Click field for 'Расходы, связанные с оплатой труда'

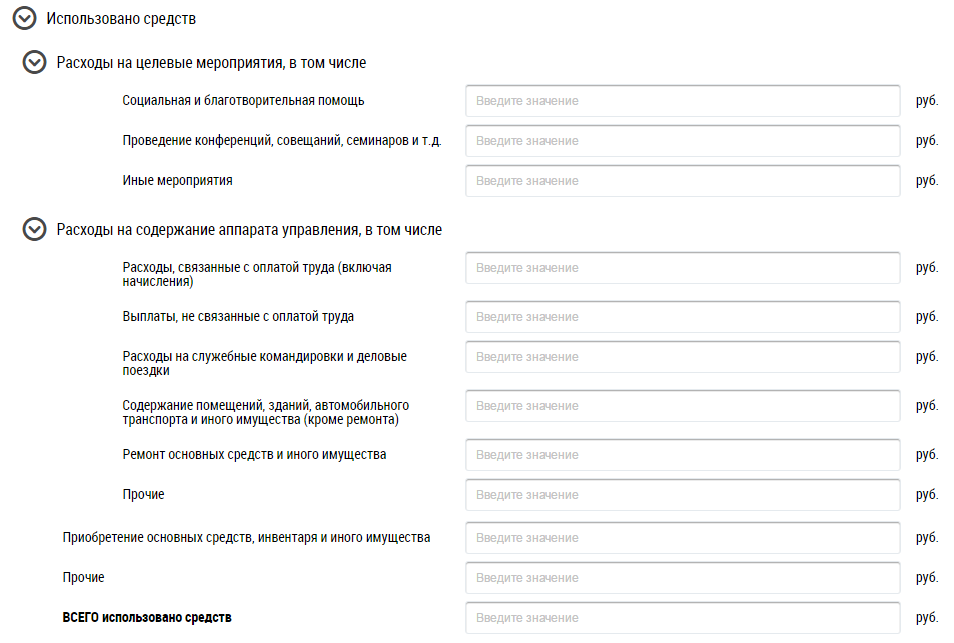point(683,268)
